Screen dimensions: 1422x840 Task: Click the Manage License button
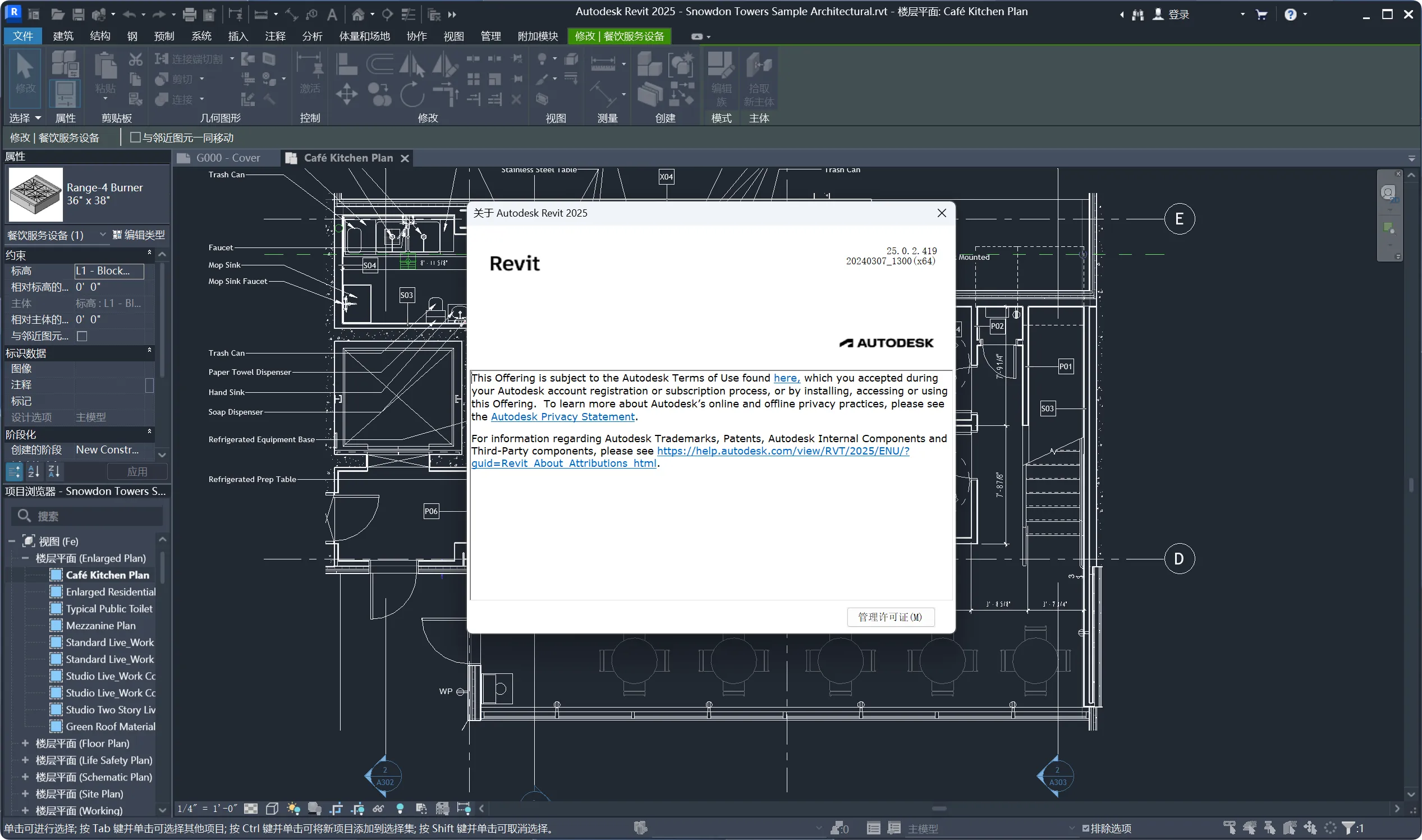pos(890,617)
